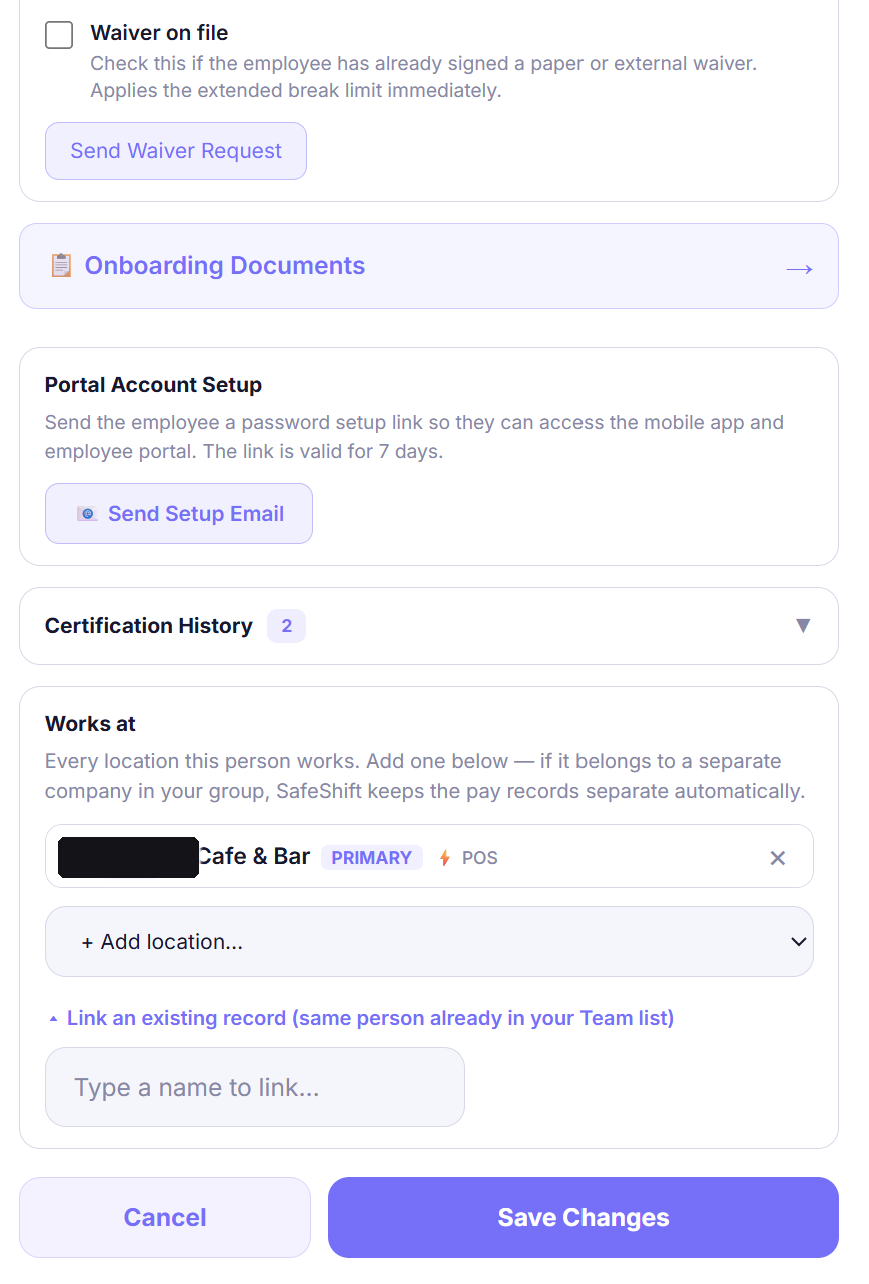Image resolution: width=869 pixels, height=1284 pixels.
Task: Click the Certification History count badge 2
Action: 286,626
